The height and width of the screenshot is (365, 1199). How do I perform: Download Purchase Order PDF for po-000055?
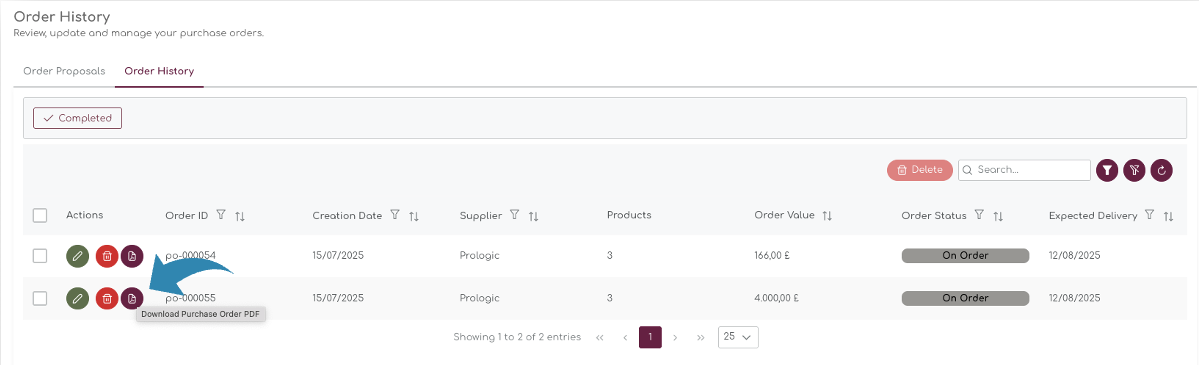[x=132, y=298]
